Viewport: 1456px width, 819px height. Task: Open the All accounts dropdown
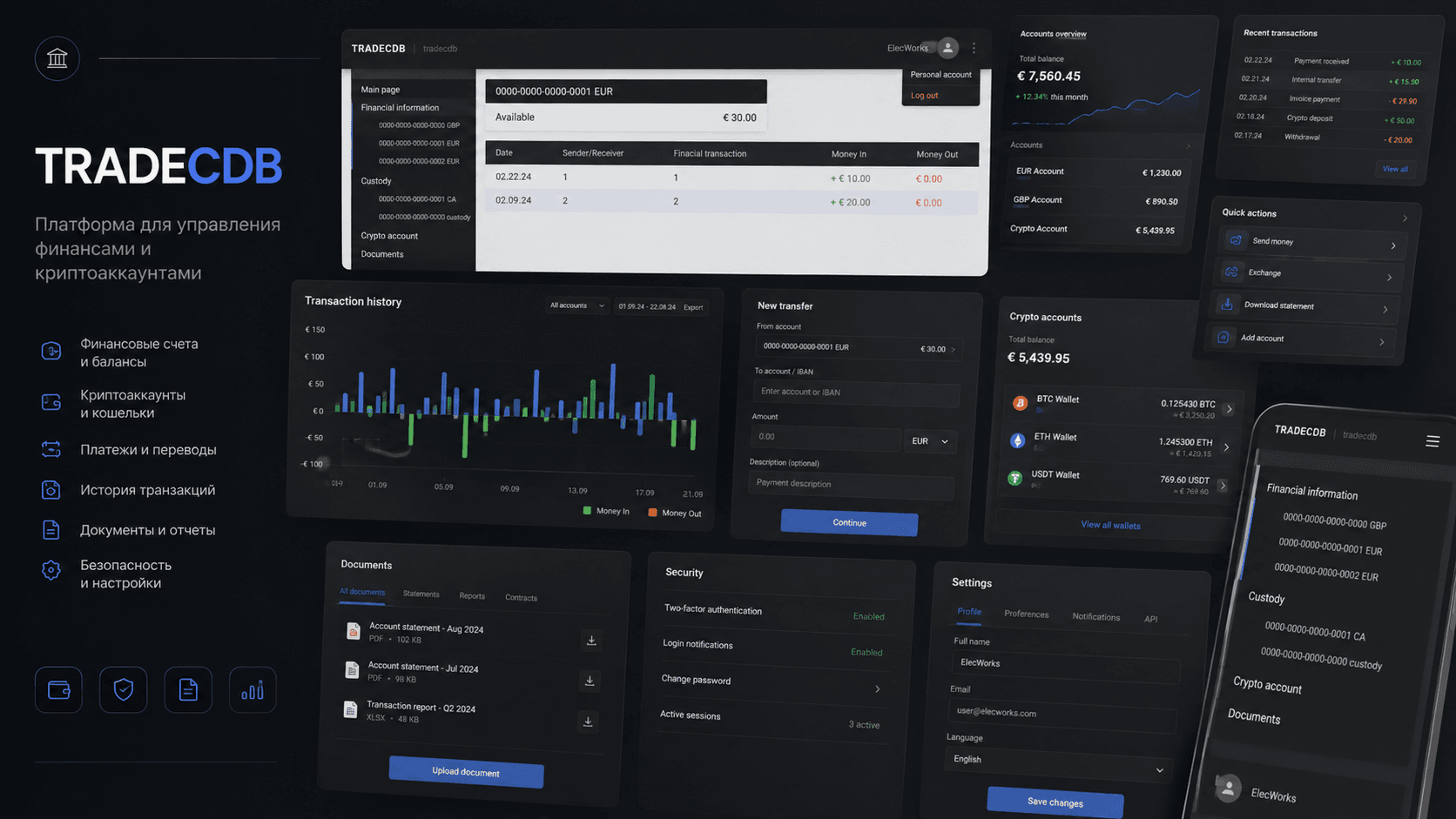tap(576, 305)
